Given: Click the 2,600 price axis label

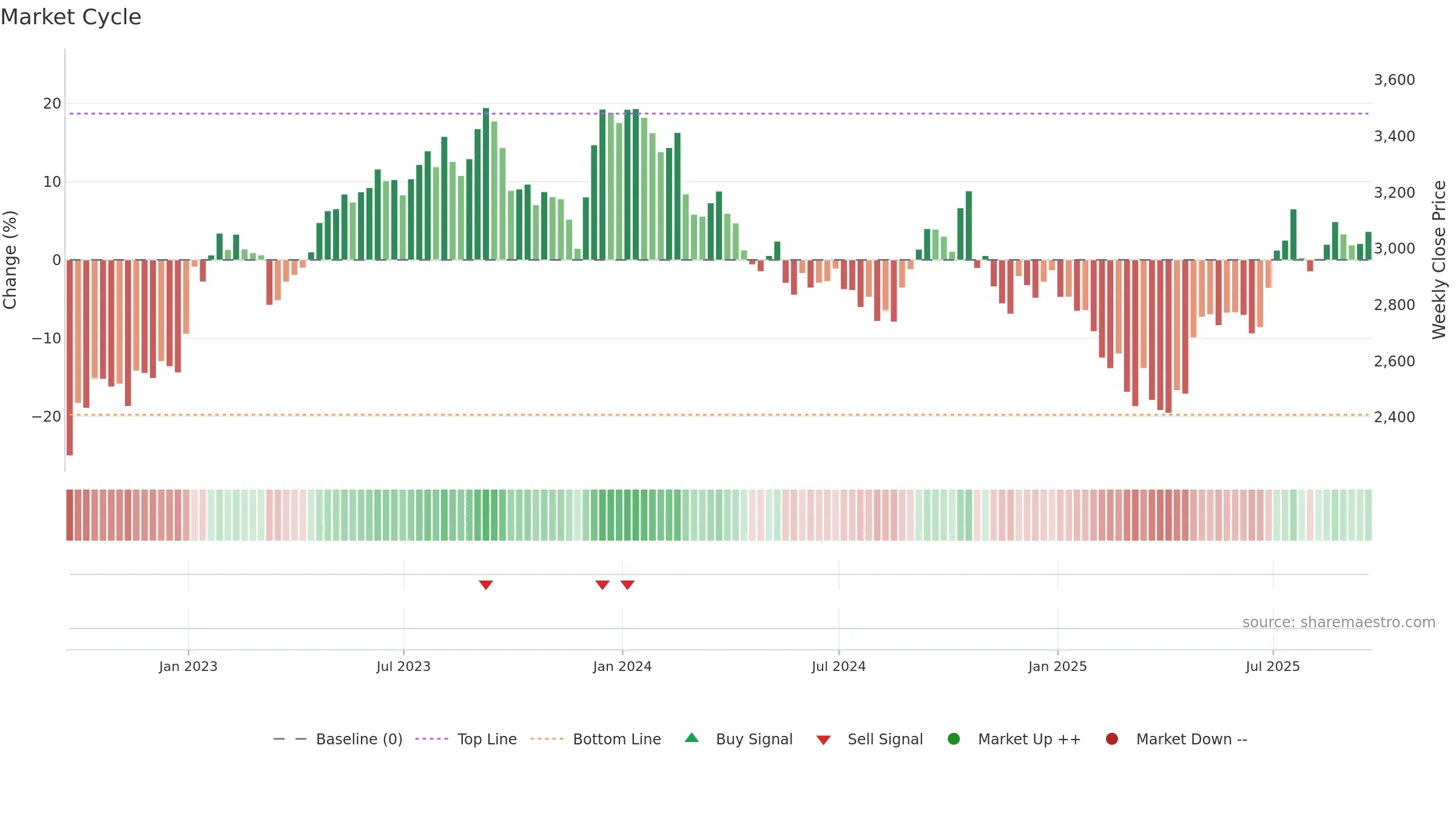Looking at the screenshot, I should coord(1394,362).
